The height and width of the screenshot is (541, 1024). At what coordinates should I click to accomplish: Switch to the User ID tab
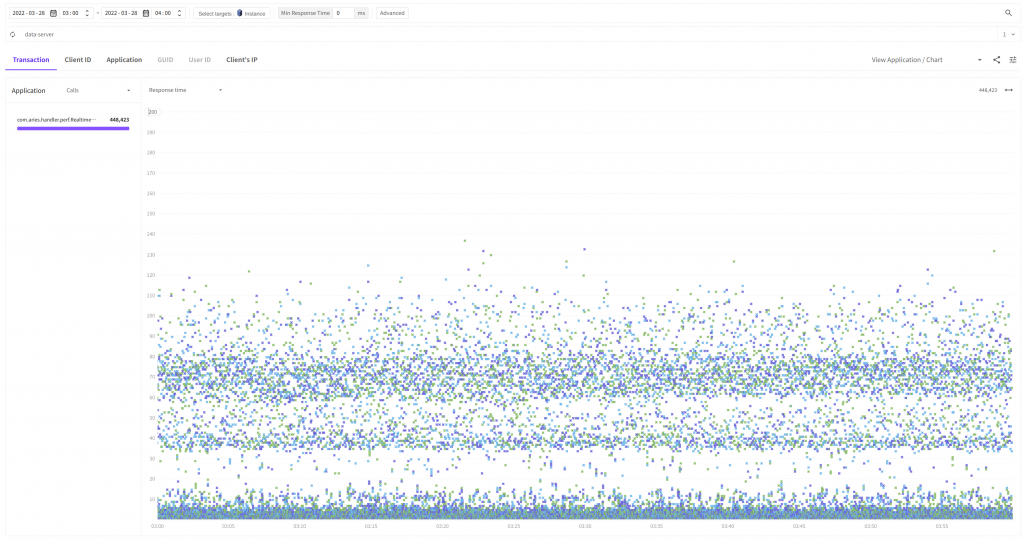200,59
